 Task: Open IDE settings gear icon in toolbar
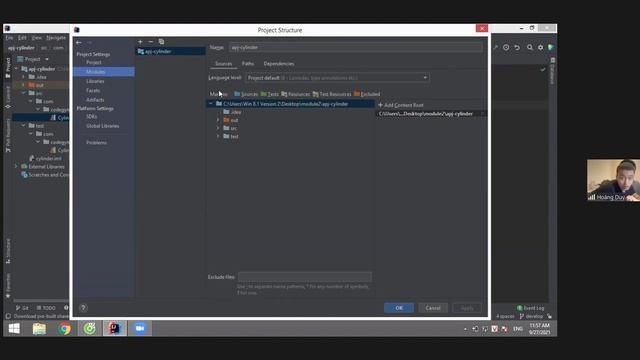[x=540, y=47]
